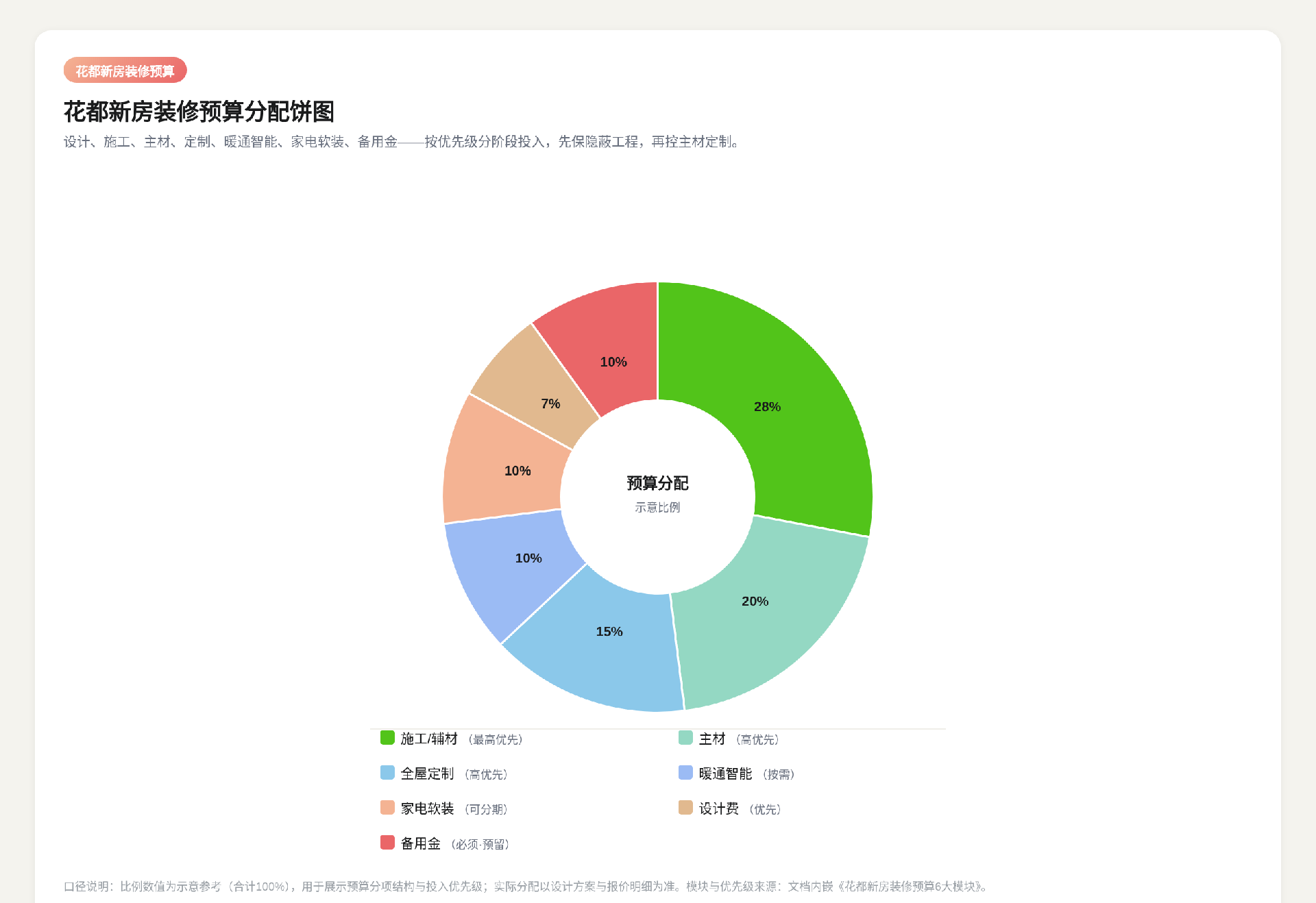Click the 备用金 legend label
The height and width of the screenshot is (903, 1316).
421,843
